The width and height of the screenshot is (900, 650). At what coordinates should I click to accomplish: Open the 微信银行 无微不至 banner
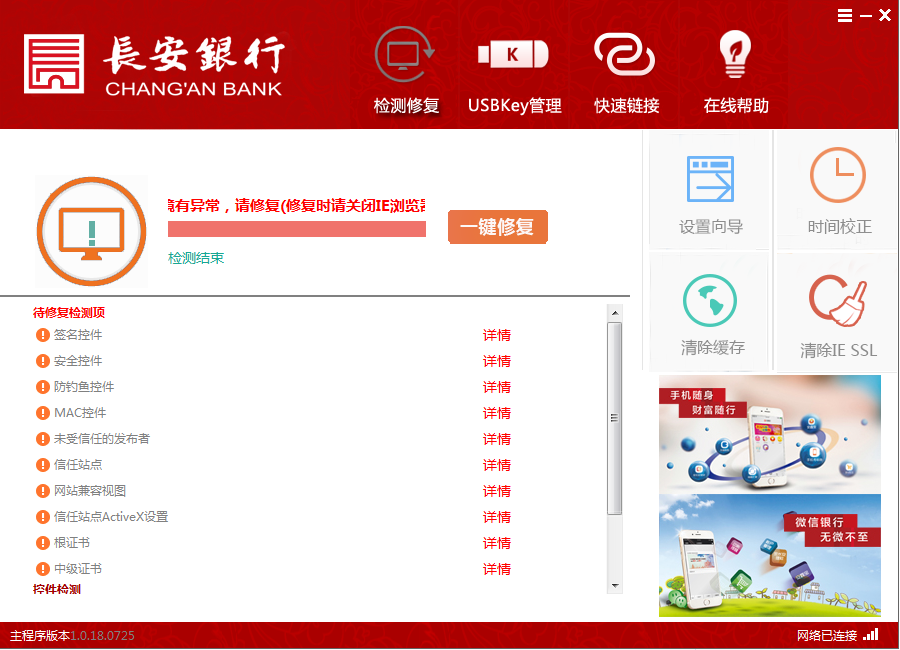(770, 555)
